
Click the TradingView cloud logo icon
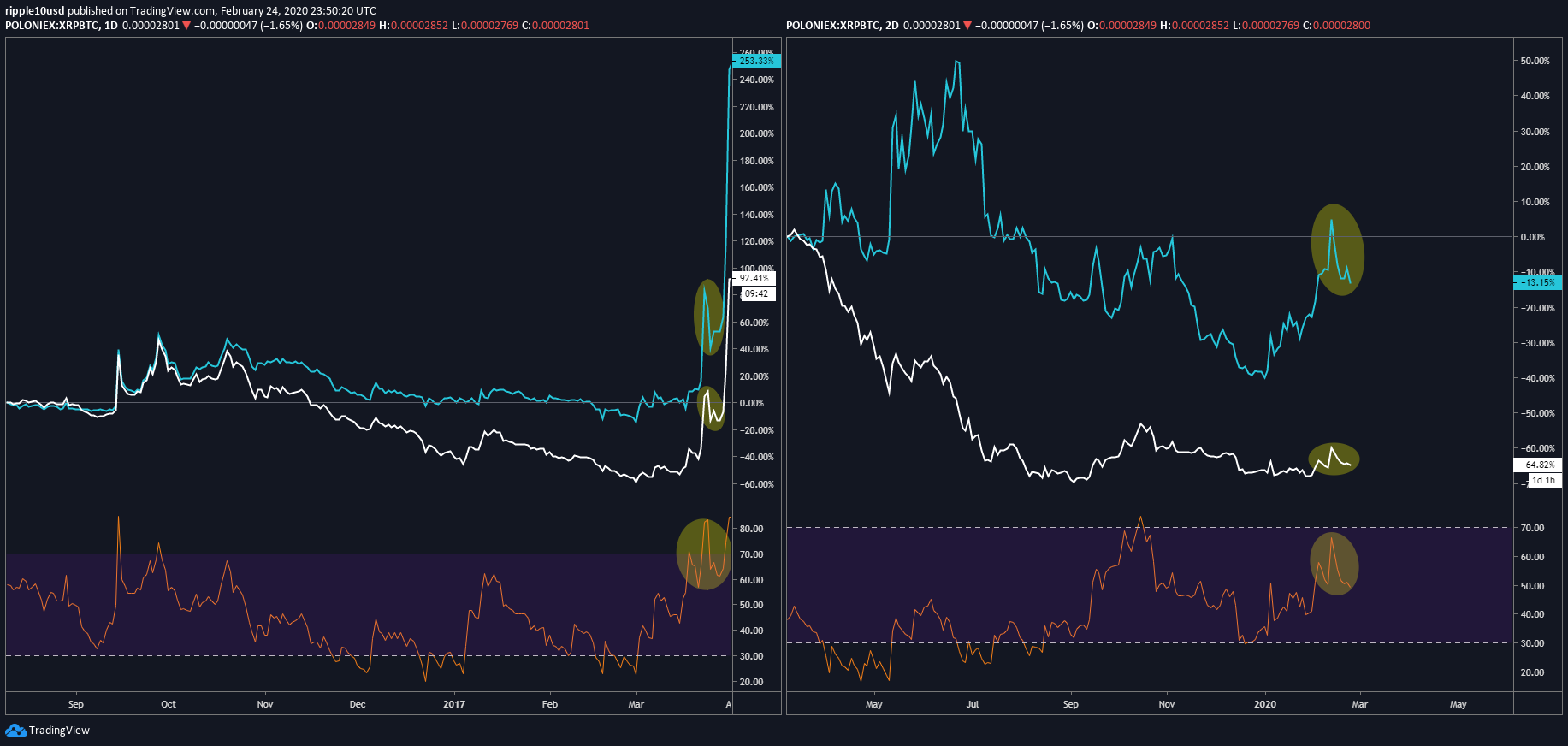point(15,730)
